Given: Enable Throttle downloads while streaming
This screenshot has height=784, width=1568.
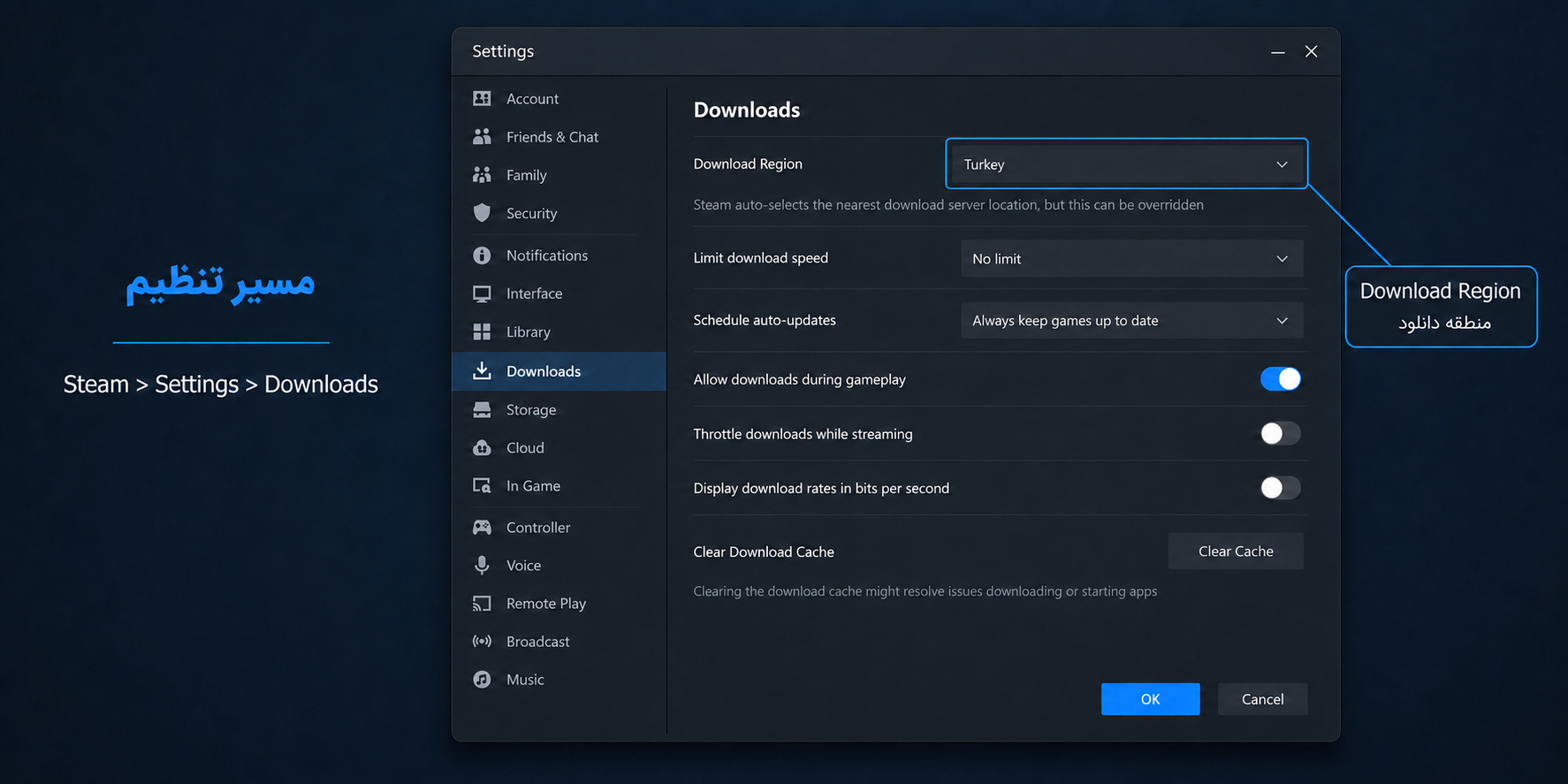Looking at the screenshot, I should (x=1280, y=433).
